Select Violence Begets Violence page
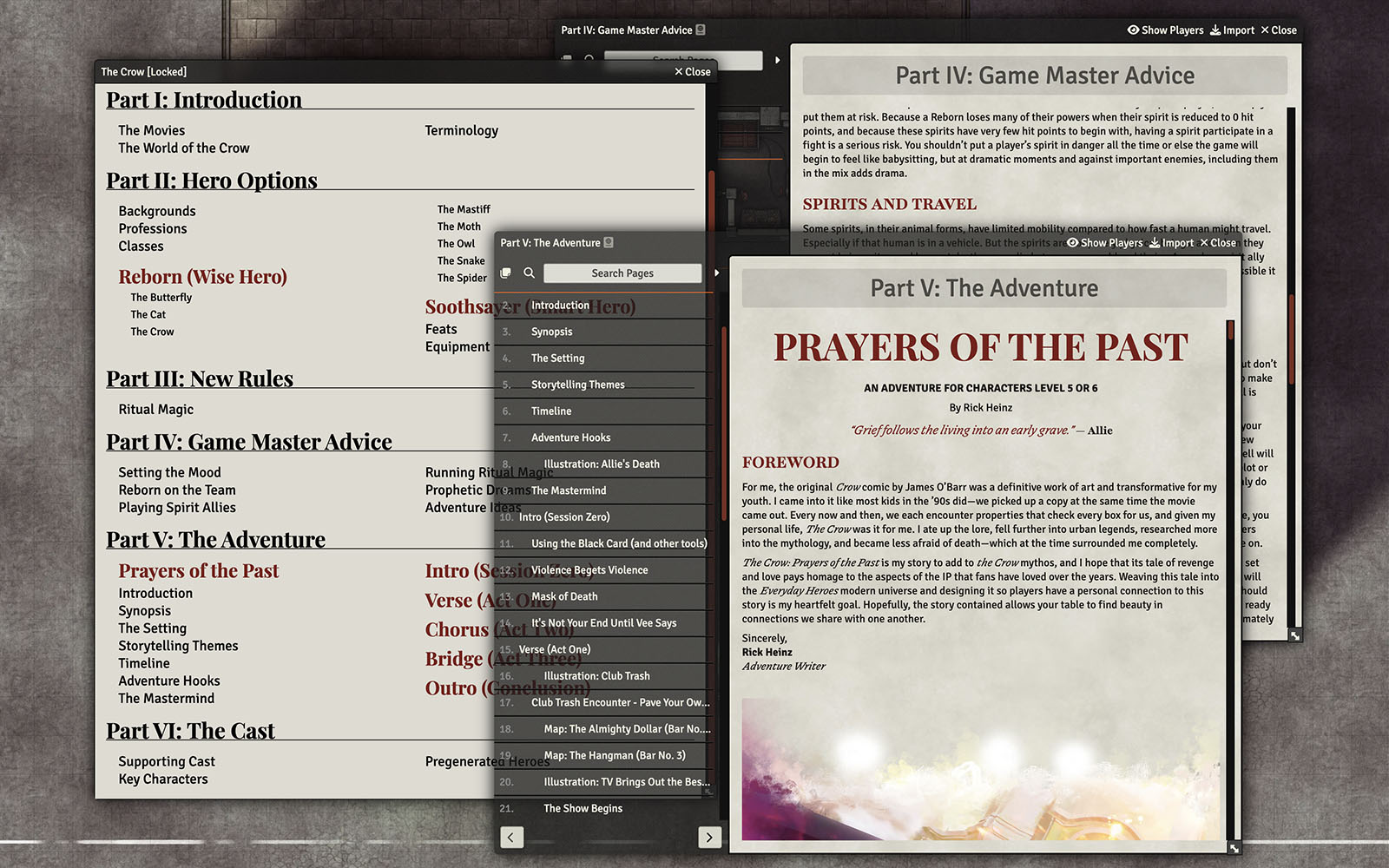The width and height of the screenshot is (1389, 868). [605, 569]
